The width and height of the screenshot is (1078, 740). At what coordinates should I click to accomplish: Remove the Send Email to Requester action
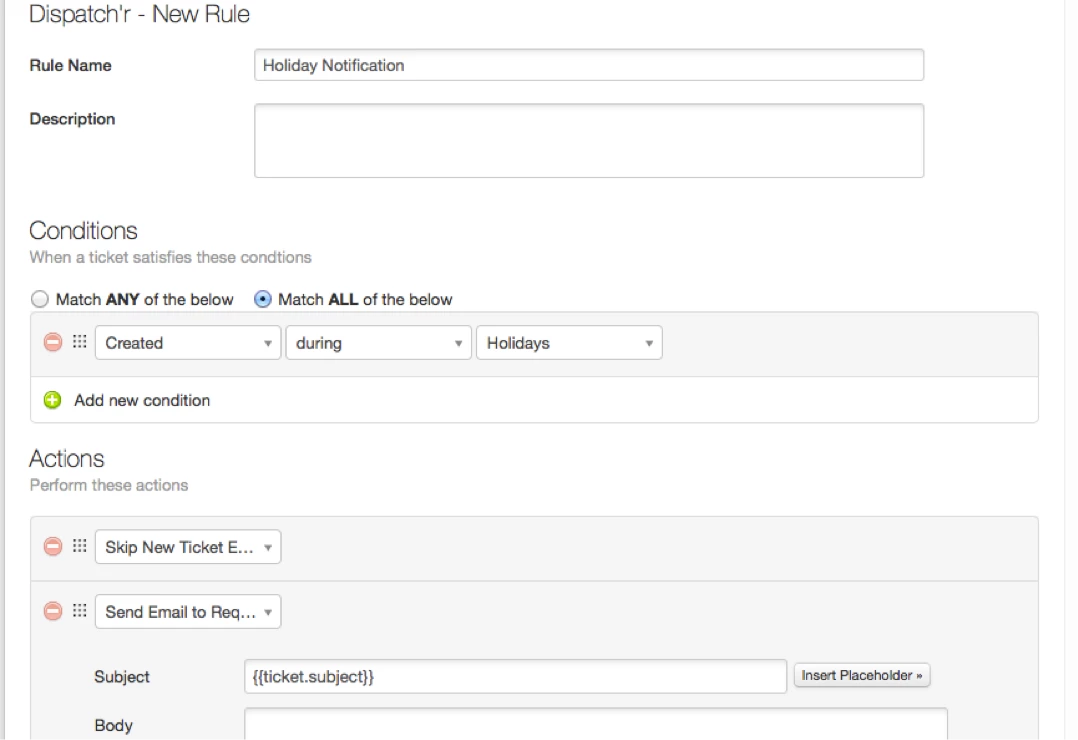click(53, 611)
